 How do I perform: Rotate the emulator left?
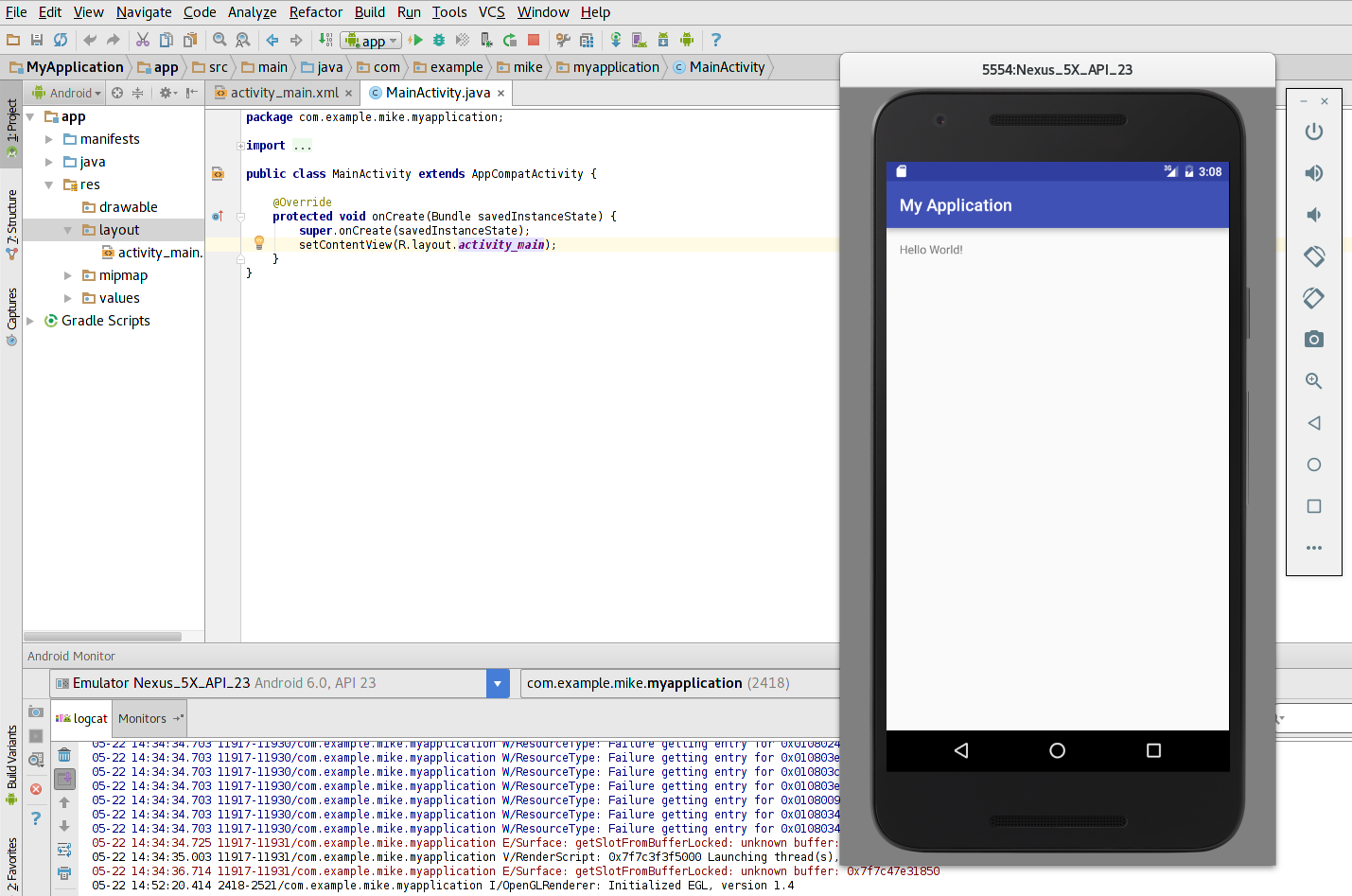[1313, 256]
